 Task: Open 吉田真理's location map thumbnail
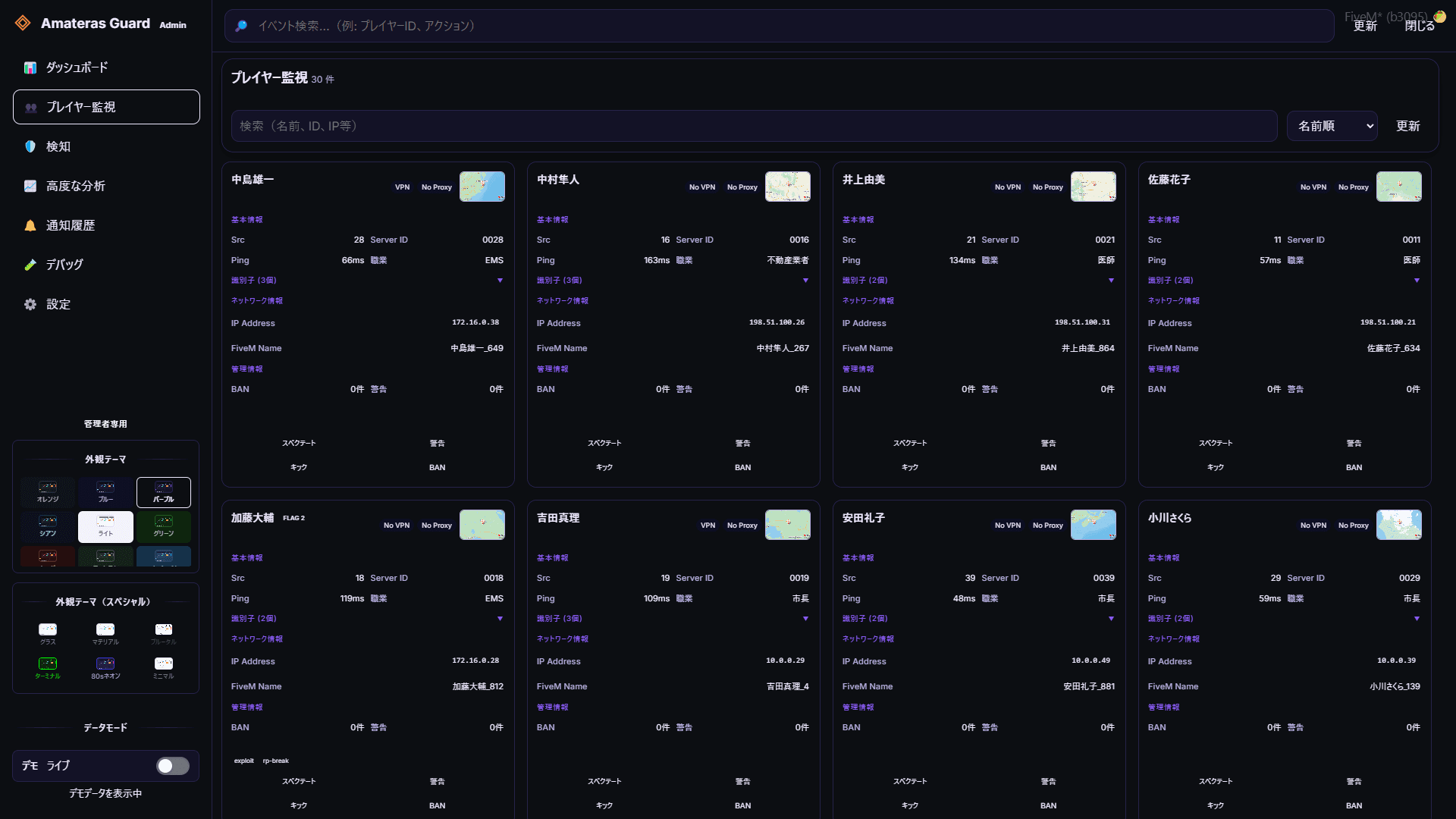[788, 525]
